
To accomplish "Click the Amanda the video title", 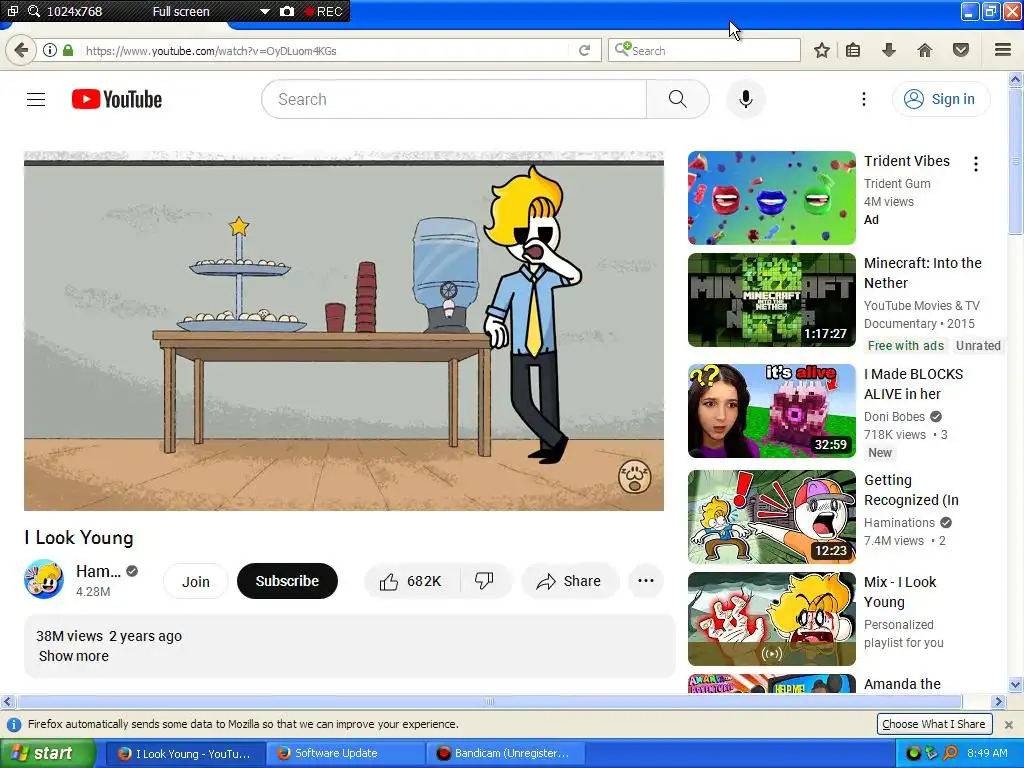I will (x=902, y=684).
